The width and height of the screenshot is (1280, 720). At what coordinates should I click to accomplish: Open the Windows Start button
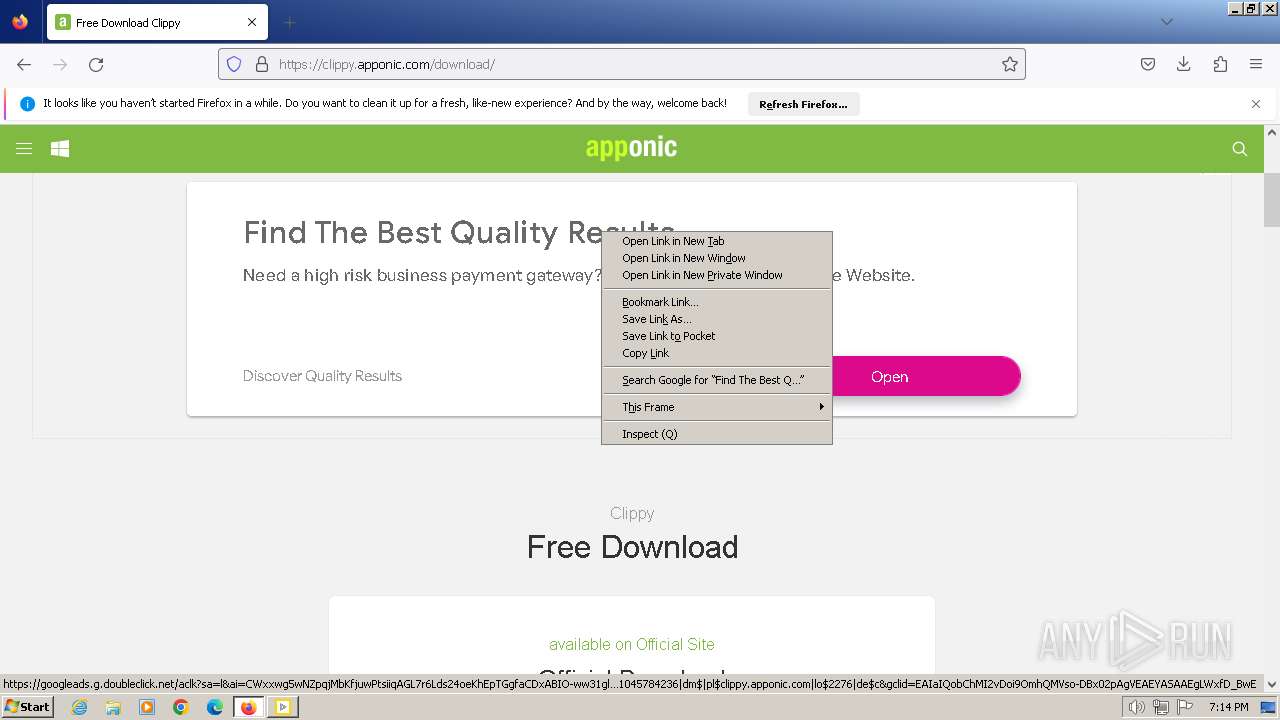tap(28, 707)
